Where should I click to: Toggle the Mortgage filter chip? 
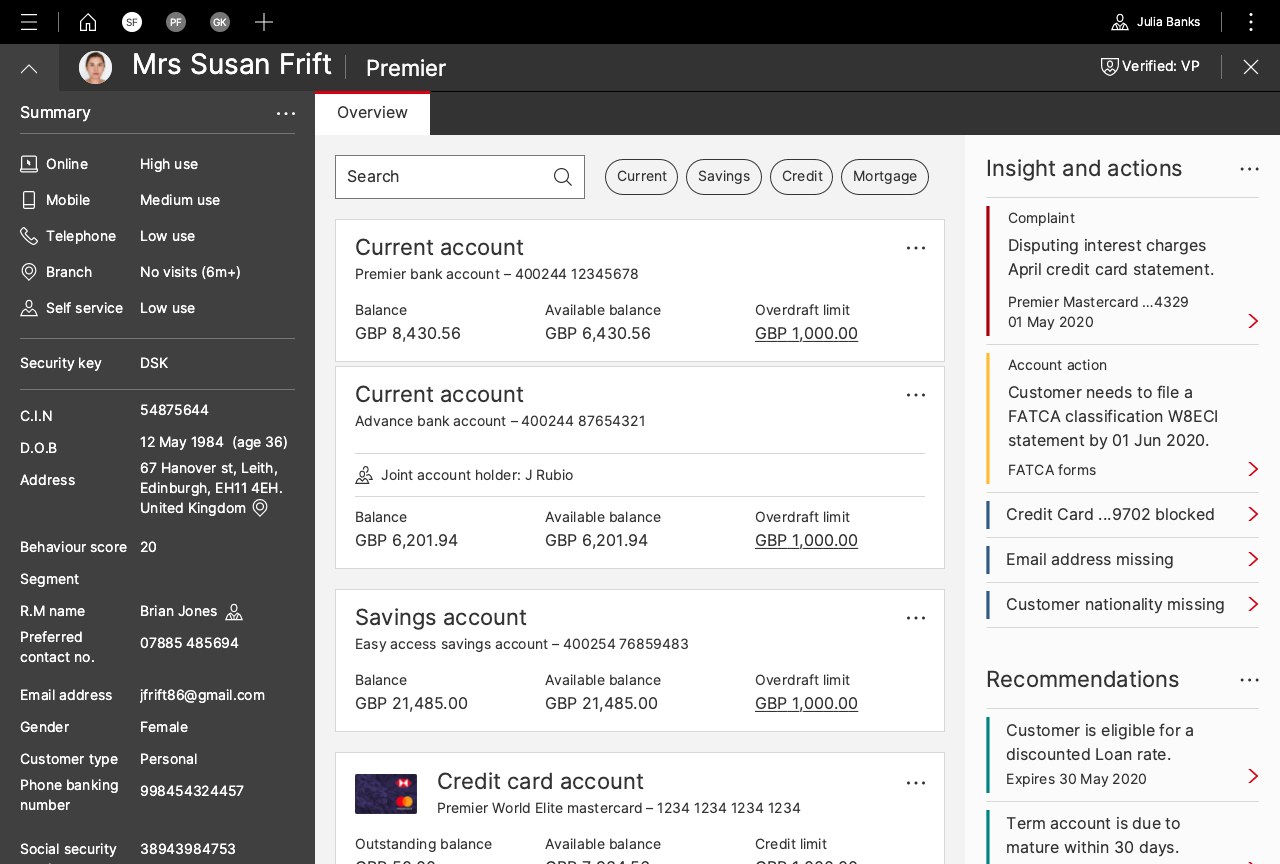click(x=884, y=177)
